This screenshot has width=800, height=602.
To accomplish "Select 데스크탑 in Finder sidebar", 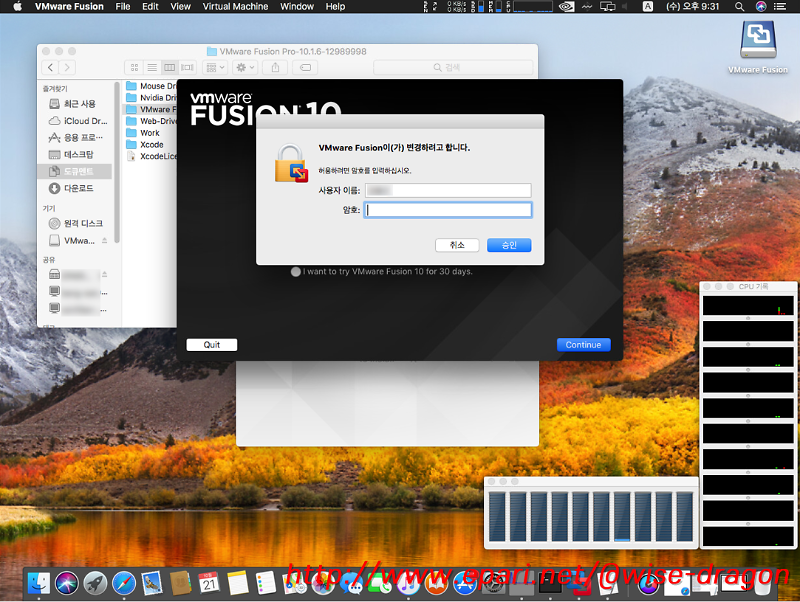I will click(74, 155).
